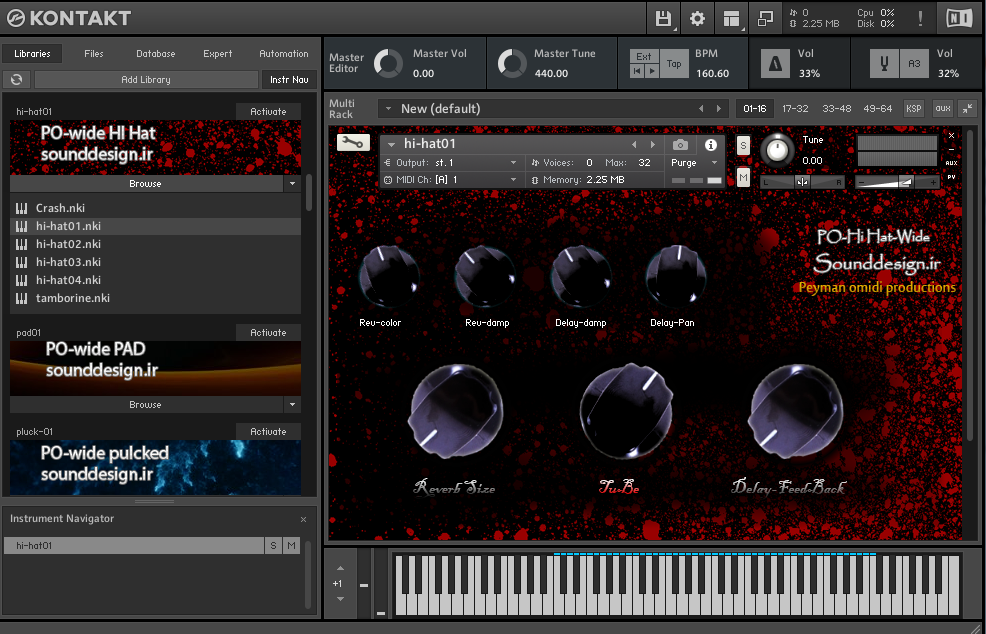Click the transport rewind-to-start button
Screen dimensions: 986x634
tap(638, 71)
